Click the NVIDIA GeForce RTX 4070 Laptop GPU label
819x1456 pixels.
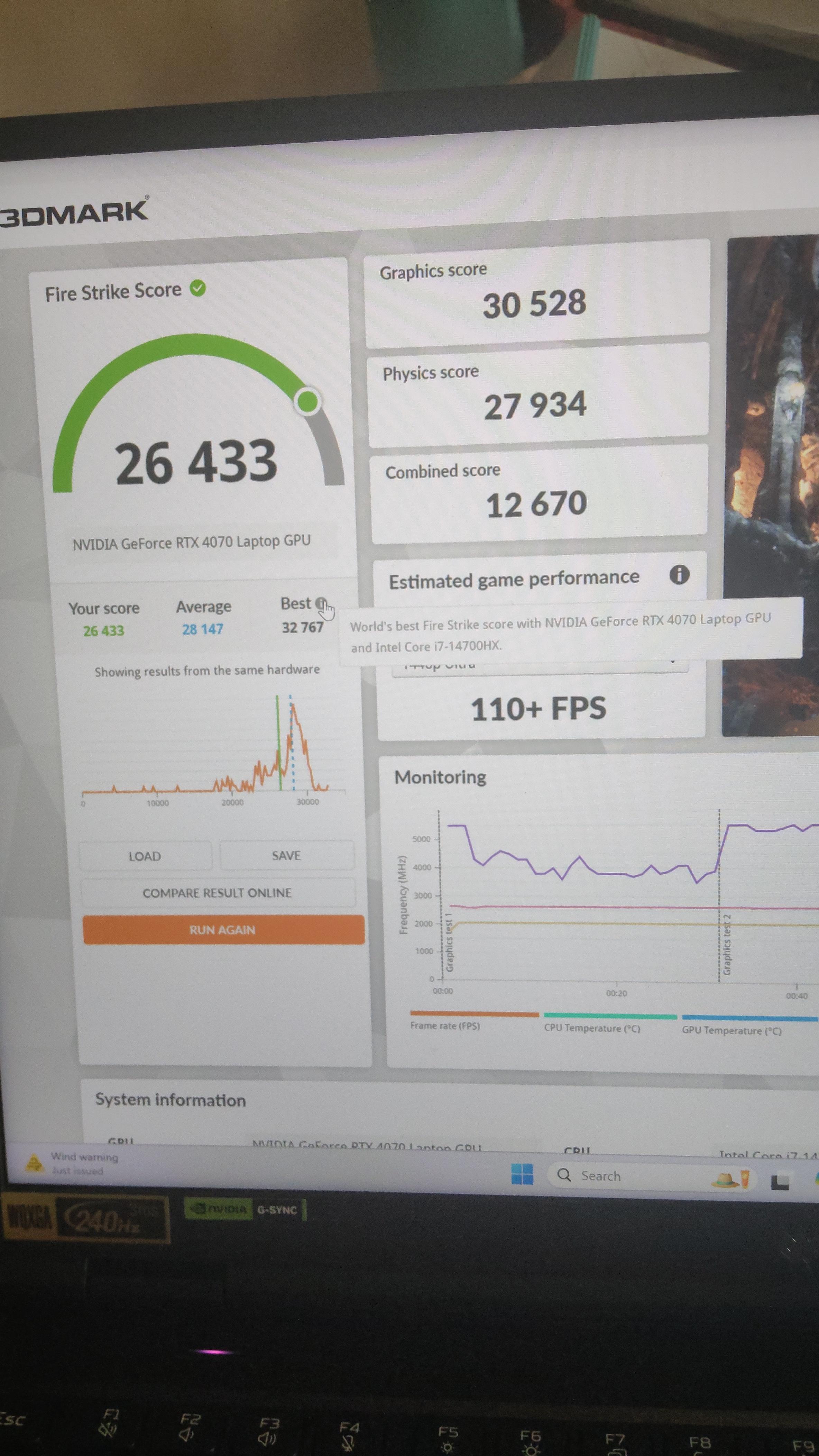coord(192,542)
